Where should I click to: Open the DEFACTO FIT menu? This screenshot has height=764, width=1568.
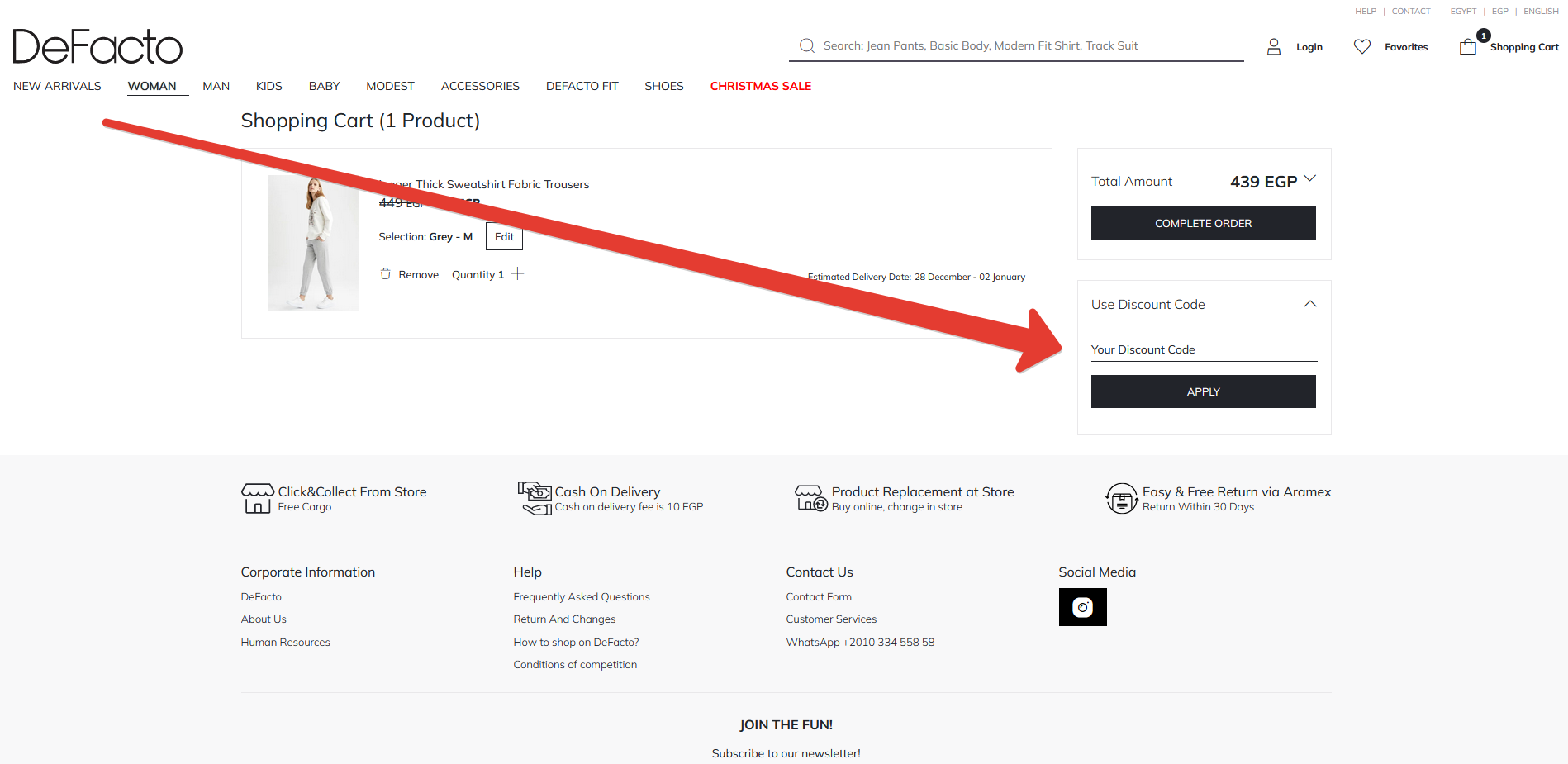pyautogui.click(x=582, y=86)
